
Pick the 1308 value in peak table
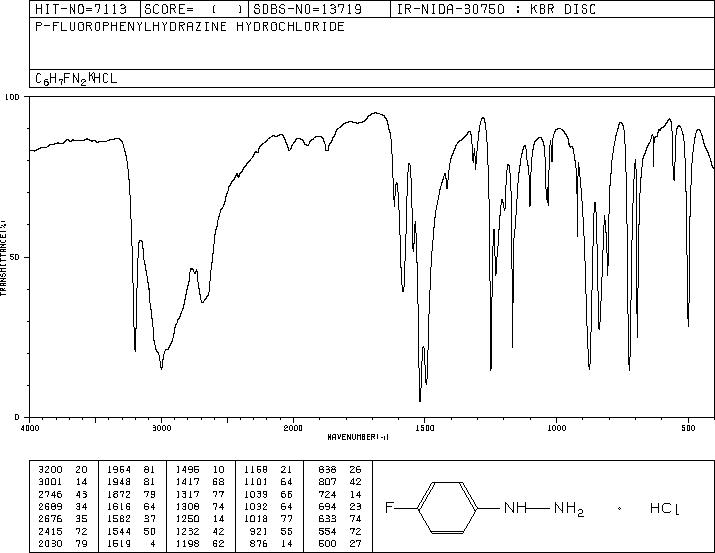click(187, 507)
